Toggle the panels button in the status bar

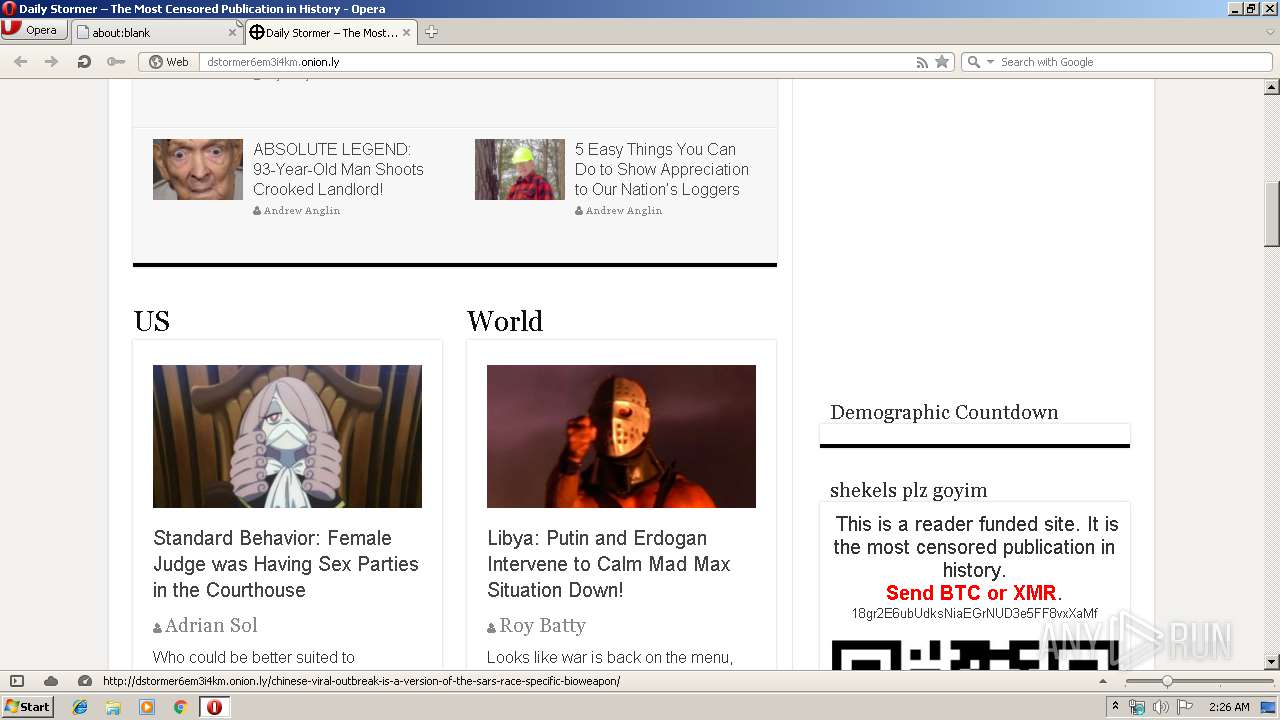(x=16, y=681)
